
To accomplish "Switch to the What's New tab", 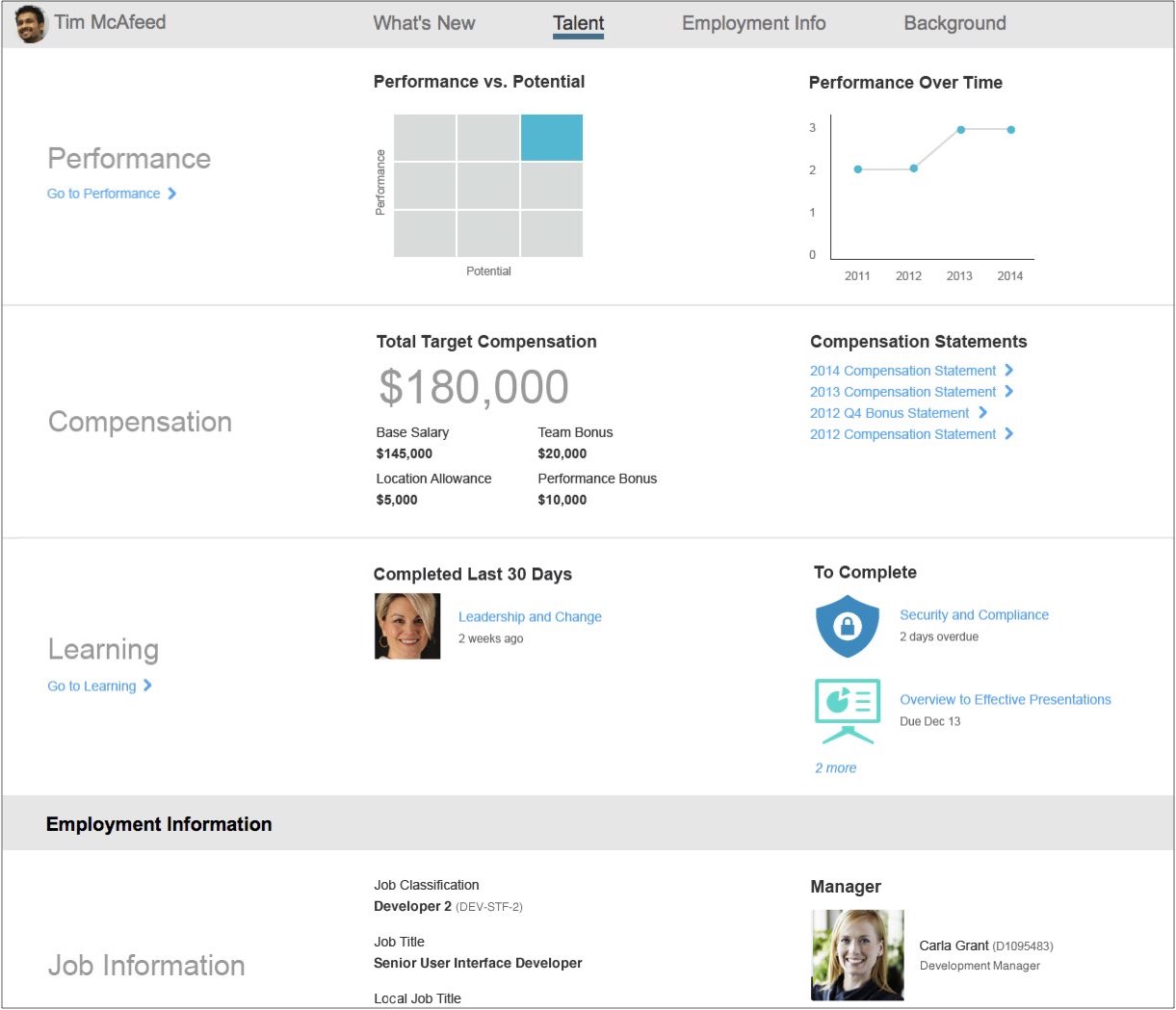I will click(x=424, y=23).
